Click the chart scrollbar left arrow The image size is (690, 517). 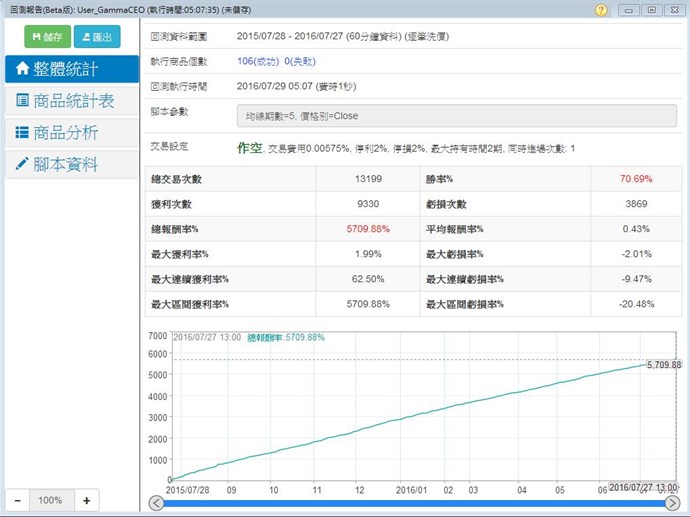click(x=155, y=504)
